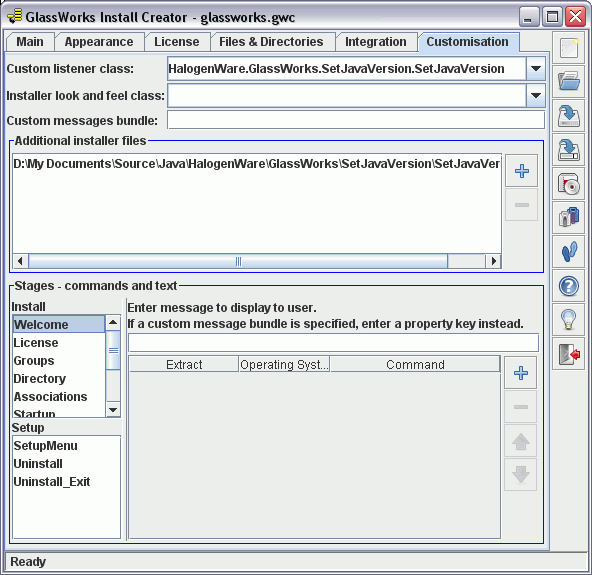Screen dimensions: 592x575
Task: Select the SetJavaVersion file path entry
Action: click(x=257, y=163)
